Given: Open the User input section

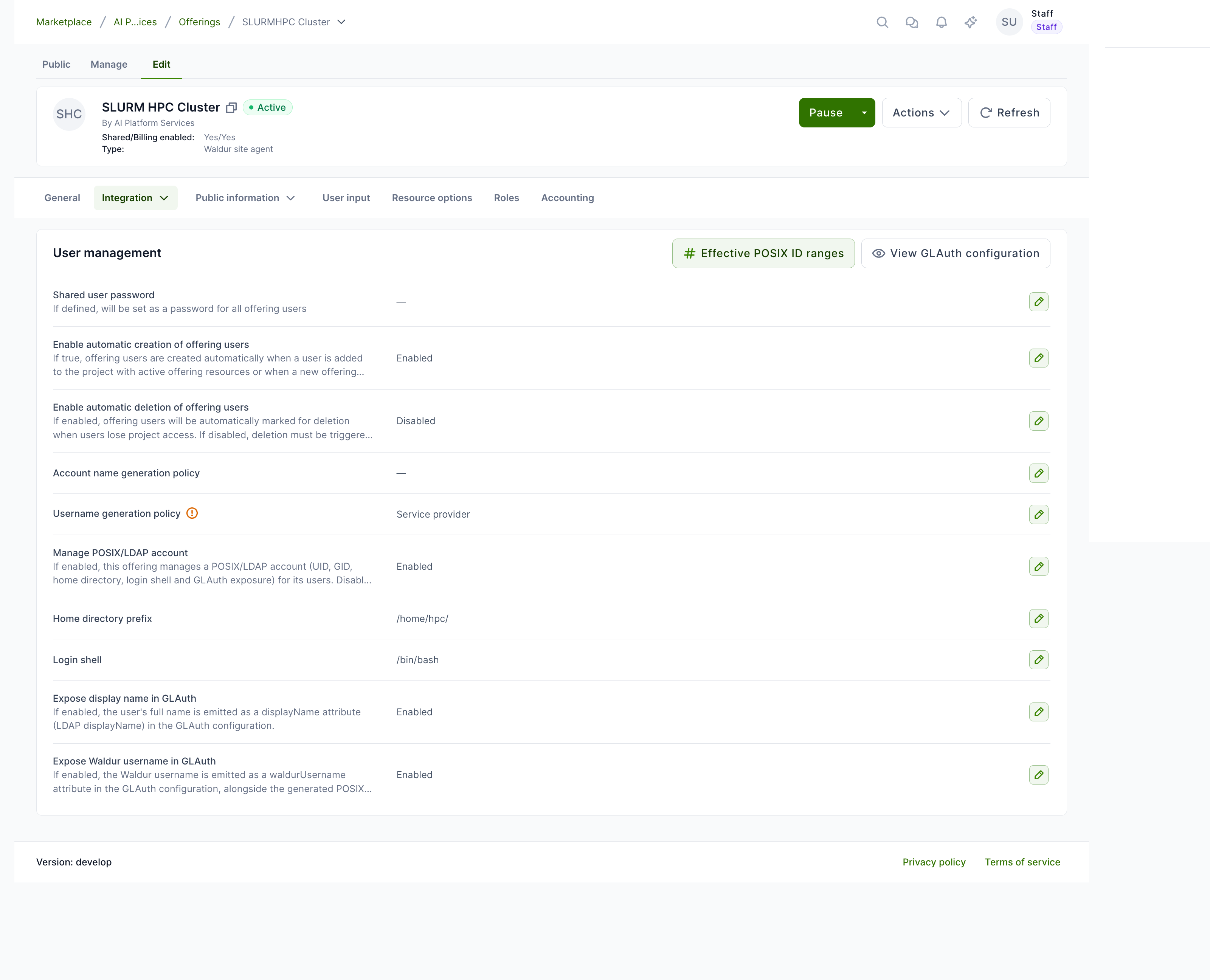Looking at the screenshot, I should point(346,198).
